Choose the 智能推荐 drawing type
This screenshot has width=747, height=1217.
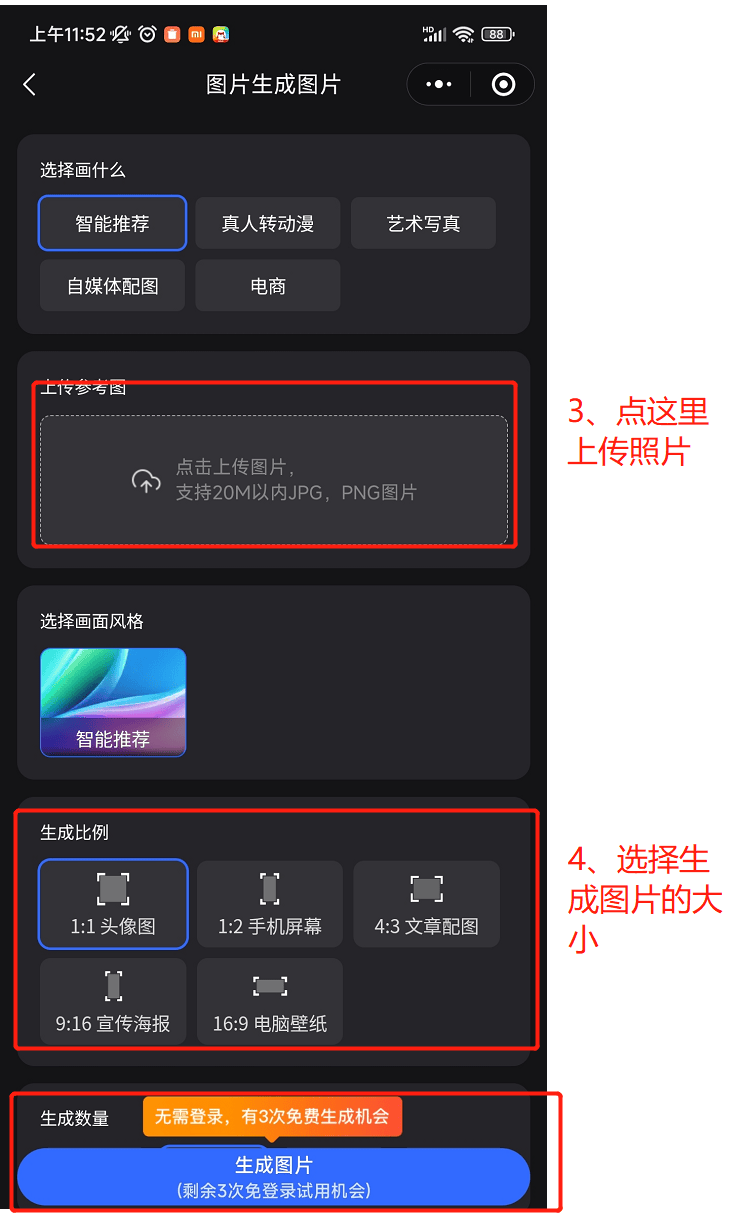(113, 223)
